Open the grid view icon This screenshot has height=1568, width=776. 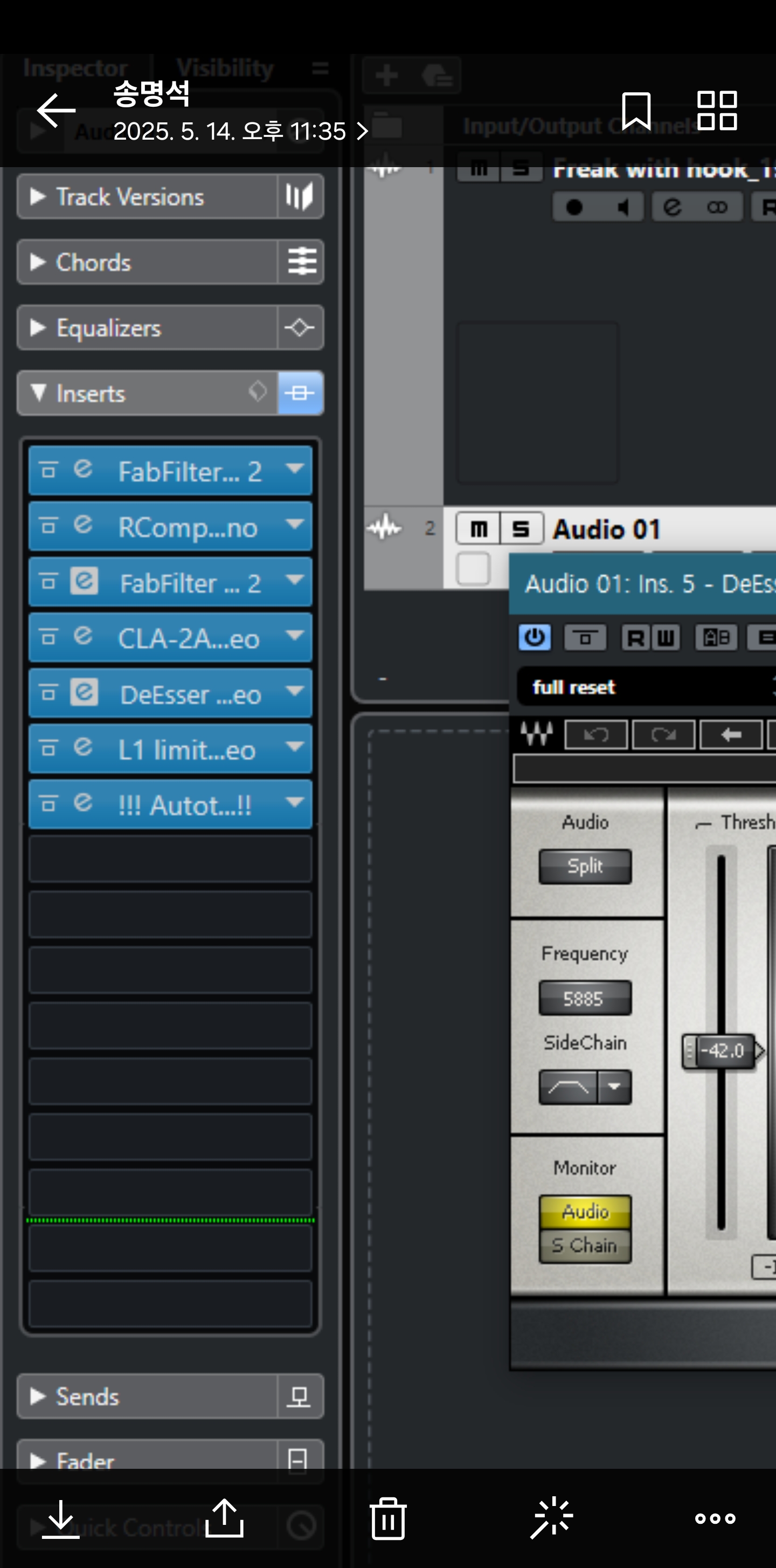point(717,111)
